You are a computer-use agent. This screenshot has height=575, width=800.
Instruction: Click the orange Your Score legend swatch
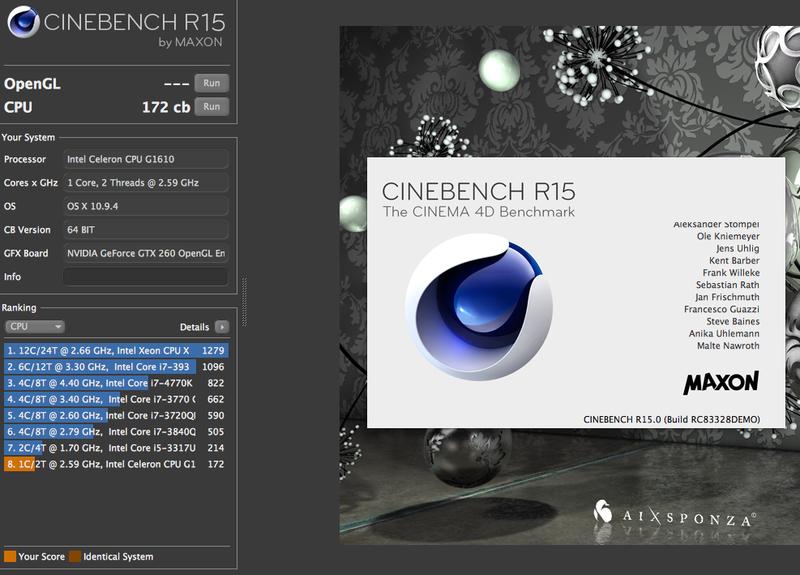tap(10, 556)
